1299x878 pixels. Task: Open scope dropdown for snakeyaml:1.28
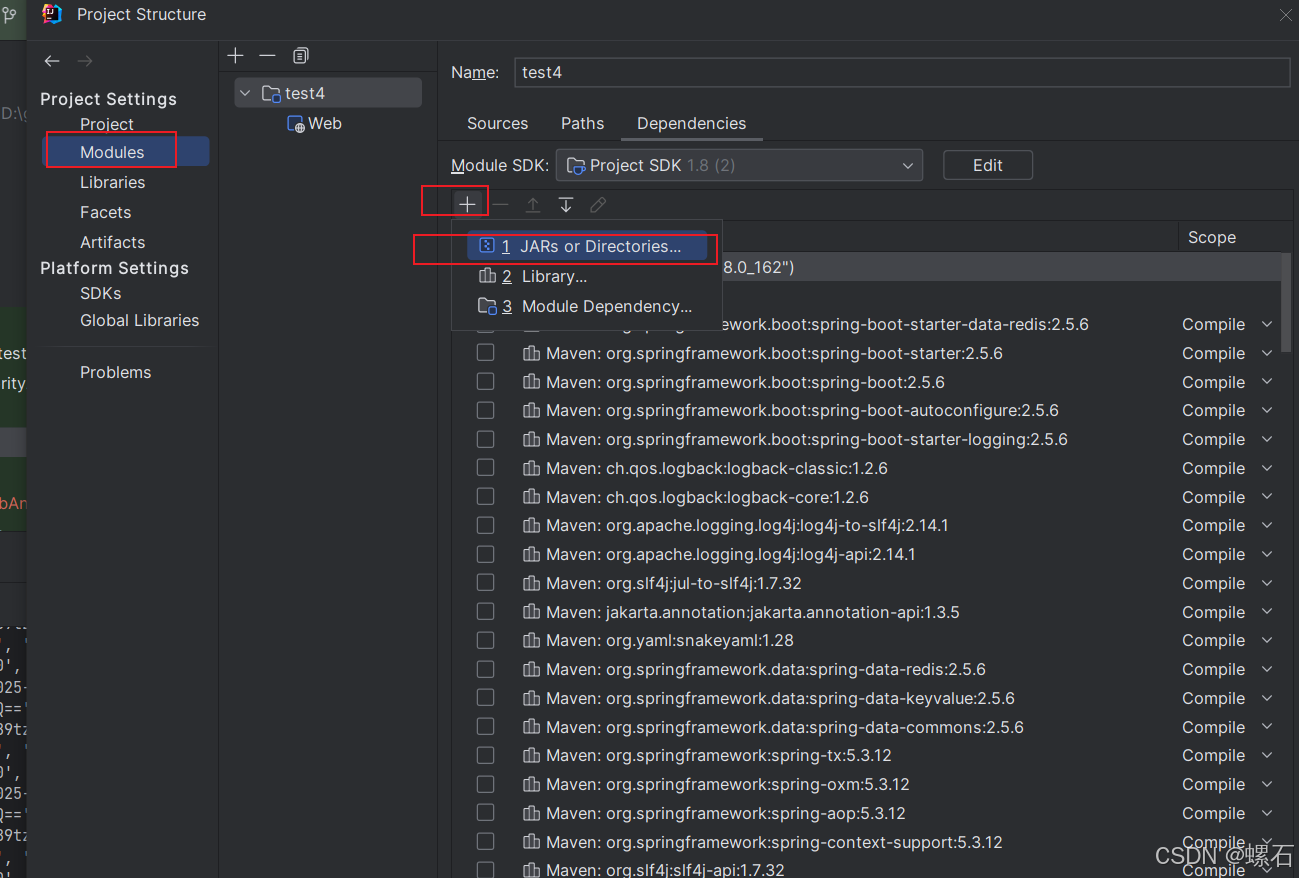[x=1267, y=640]
